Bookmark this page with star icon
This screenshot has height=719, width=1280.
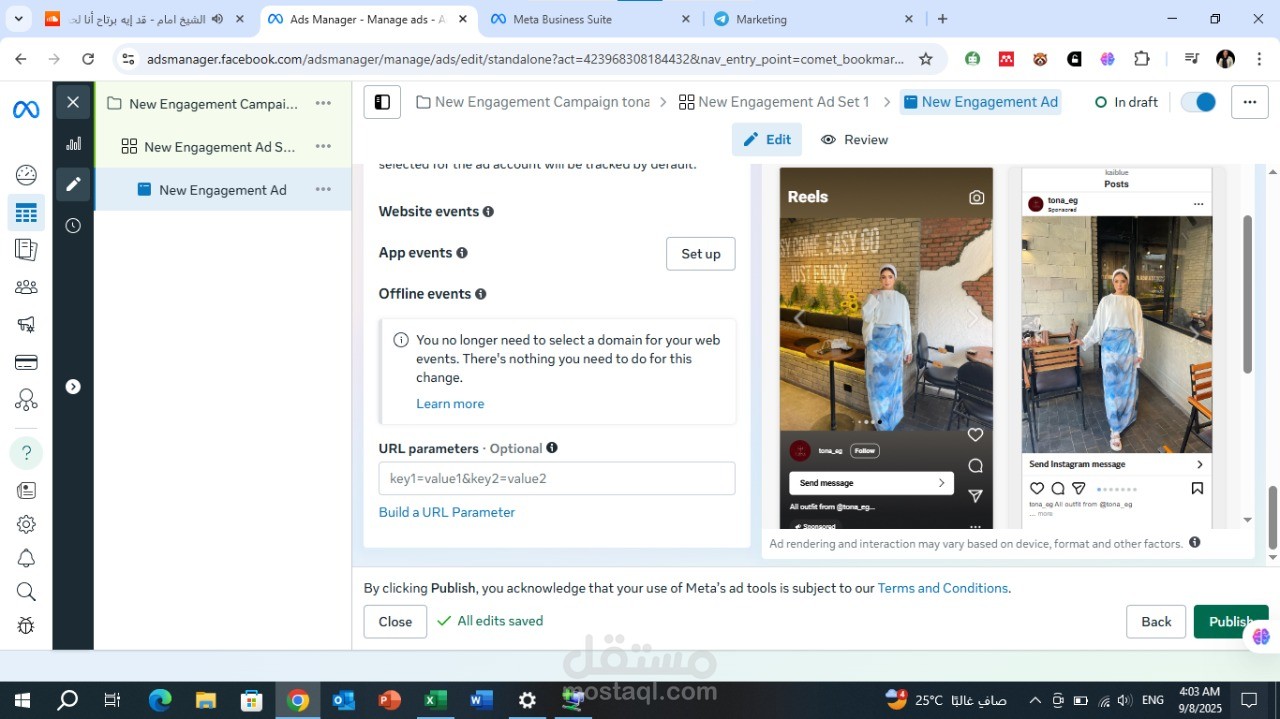click(x=925, y=59)
